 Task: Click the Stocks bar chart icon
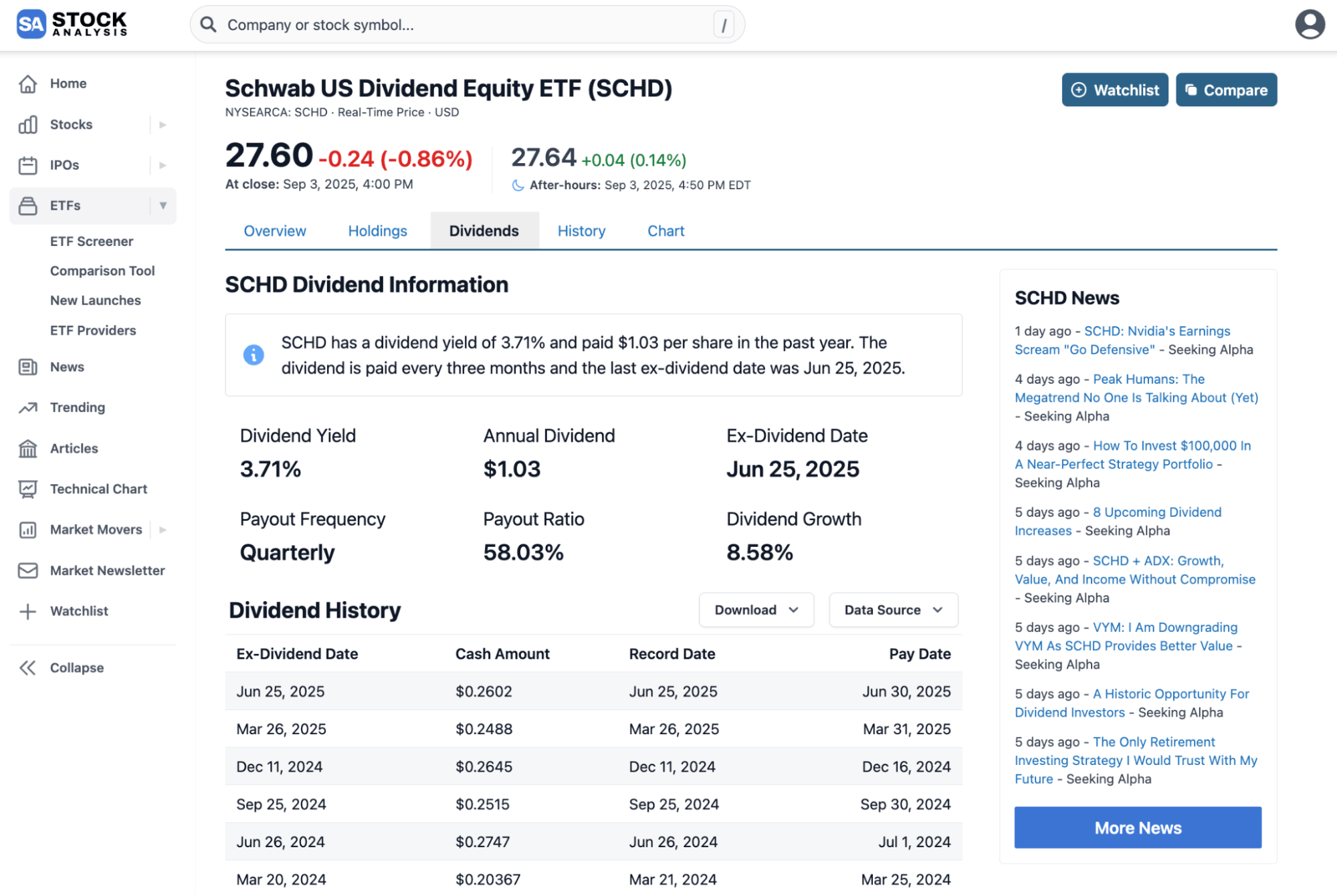28,124
